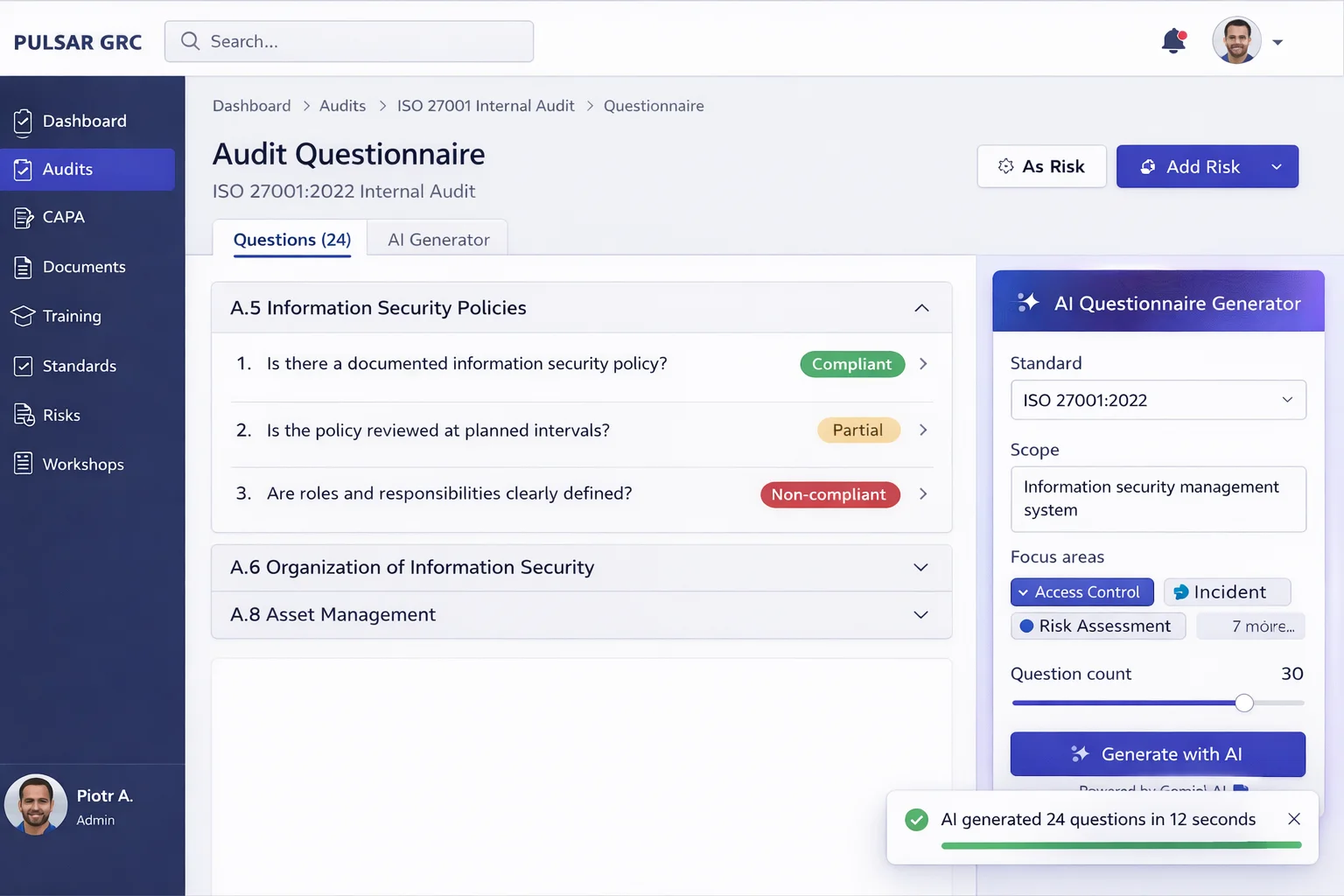Enable the Incident focus area
This screenshot has height=896, width=1344.
pos(1227,591)
